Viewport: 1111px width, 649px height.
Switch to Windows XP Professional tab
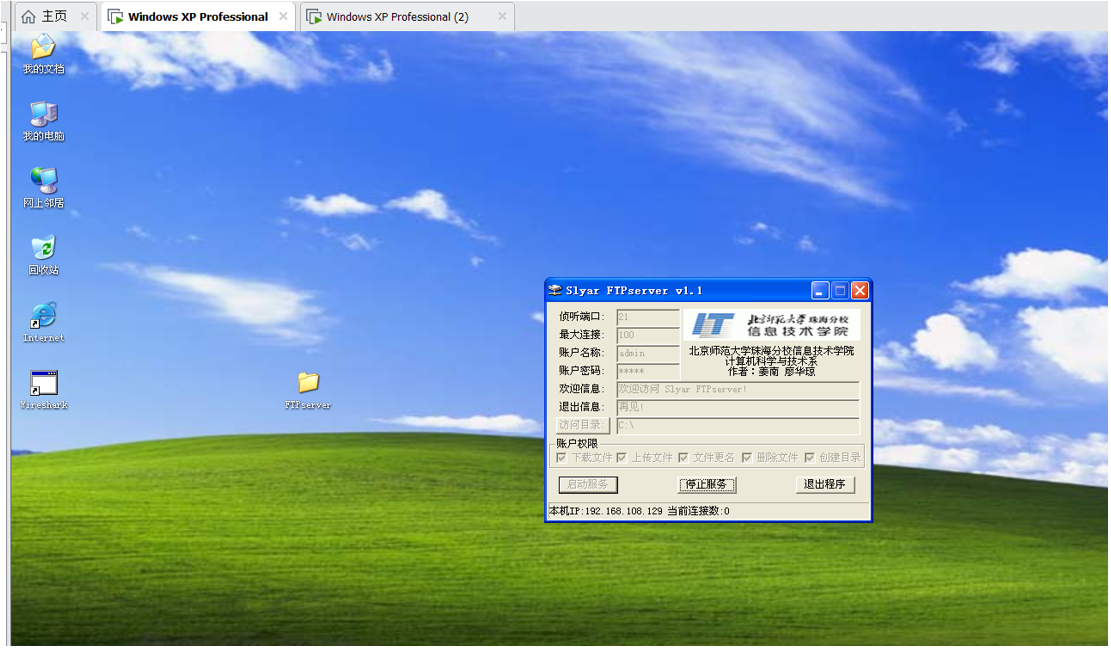click(198, 16)
